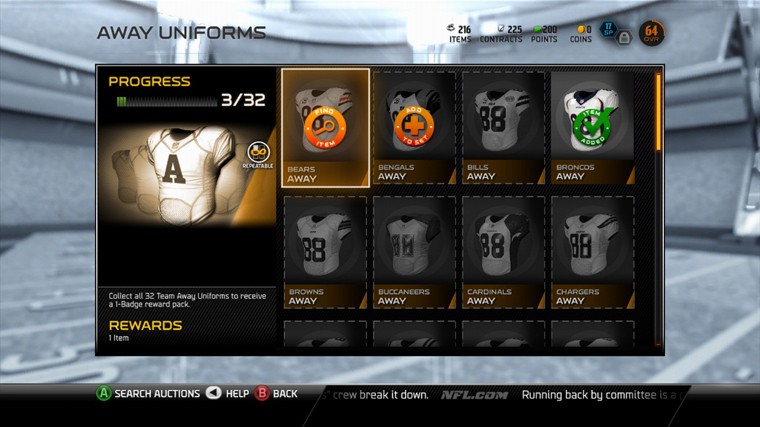Click the orange vertical scrollbar thumb

pyautogui.click(x=658, y=112)
